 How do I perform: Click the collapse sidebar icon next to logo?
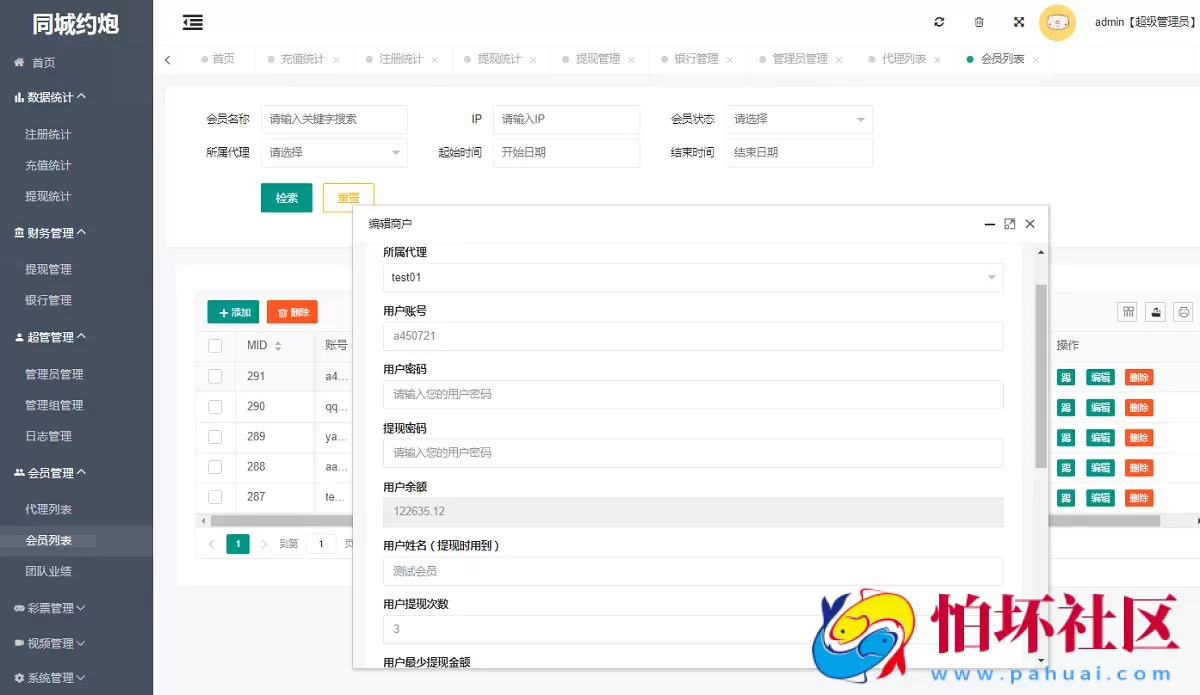(x=193, y=21)
